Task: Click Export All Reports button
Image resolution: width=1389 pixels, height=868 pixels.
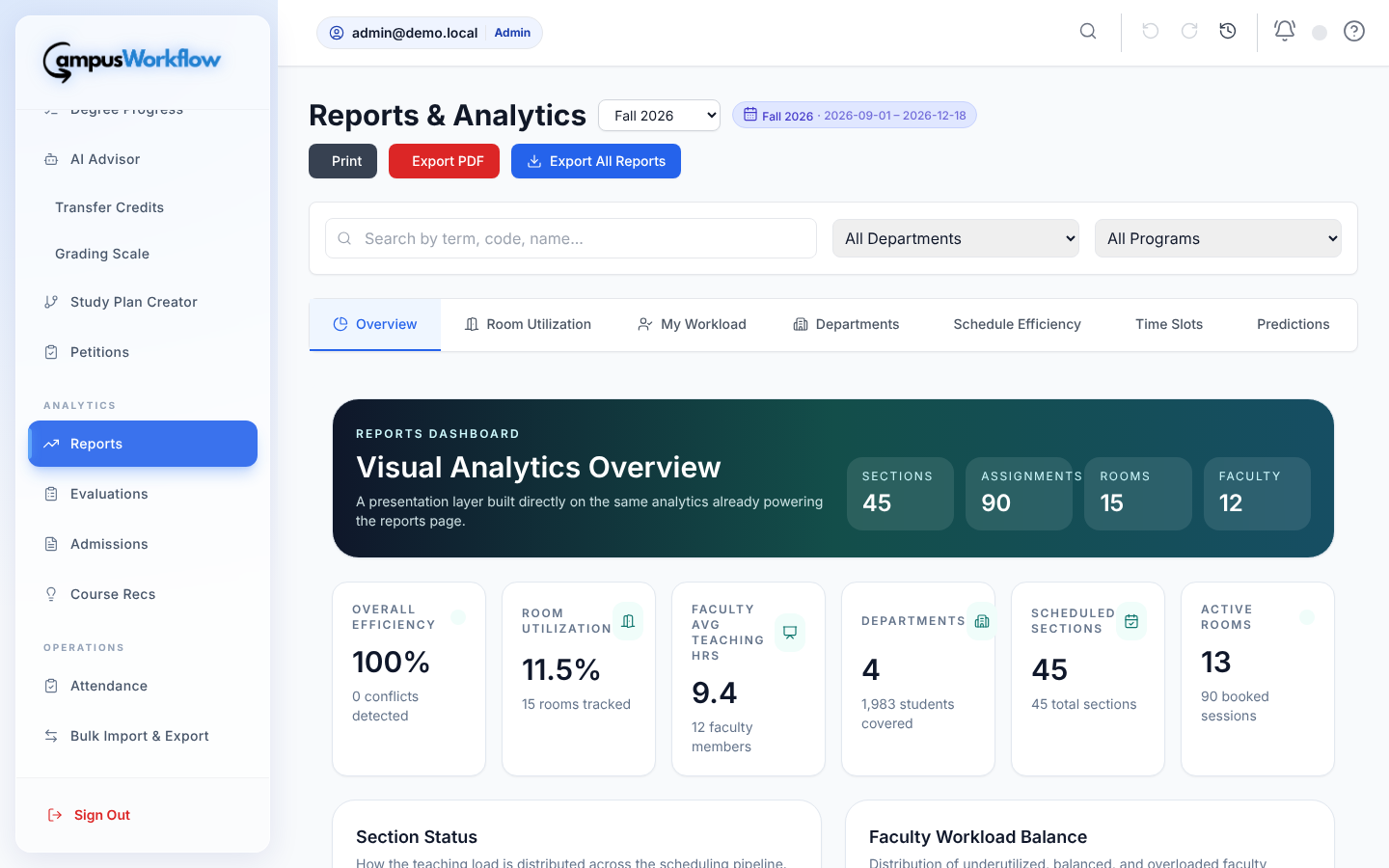Action: [x=596, y=161]
